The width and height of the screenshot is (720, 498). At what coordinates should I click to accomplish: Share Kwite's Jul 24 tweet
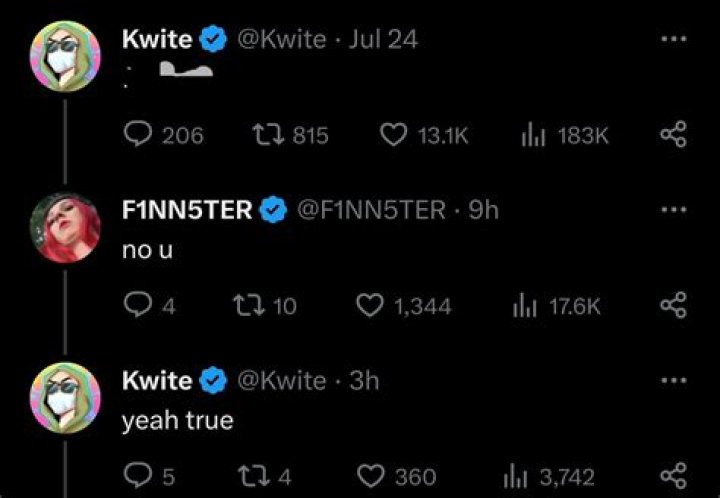(675, 135)
